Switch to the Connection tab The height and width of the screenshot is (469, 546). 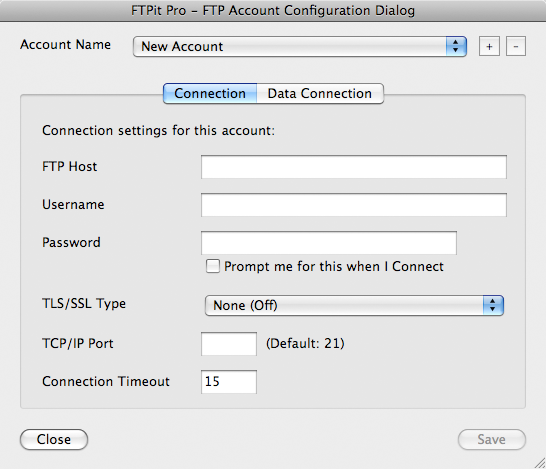(210, 93)
